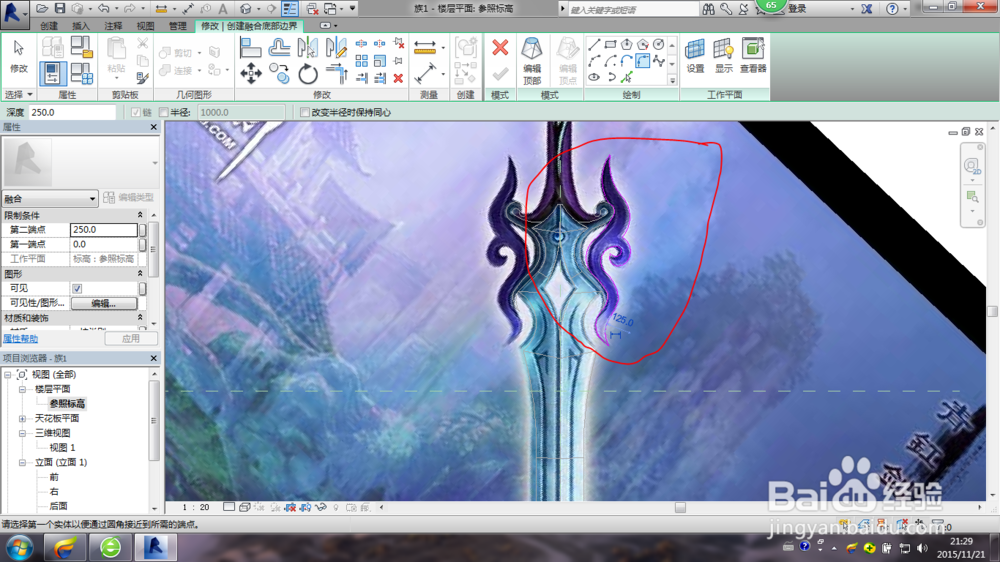
Task: Select the Front (前) elevation view
Action: 54,477
